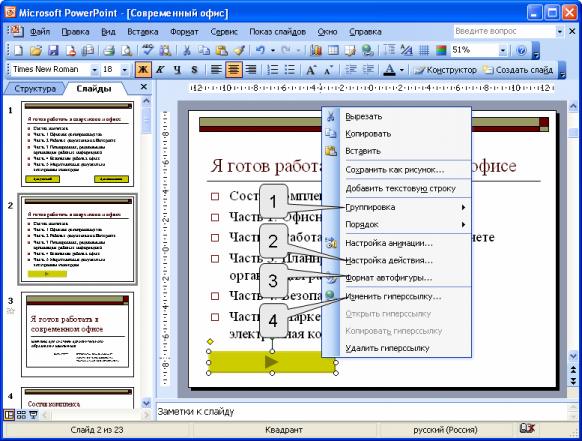Click the Конструктор button
Image resolution: width=582 pixels, height=441 pixels.
click(446, 70)
